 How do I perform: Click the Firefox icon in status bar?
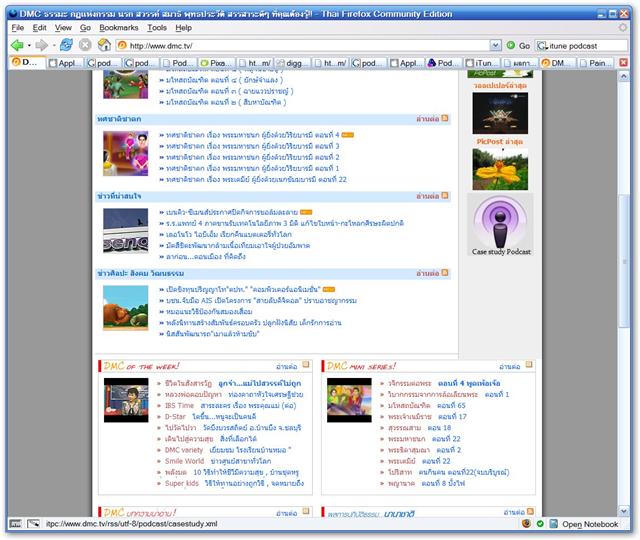point(526,524)
